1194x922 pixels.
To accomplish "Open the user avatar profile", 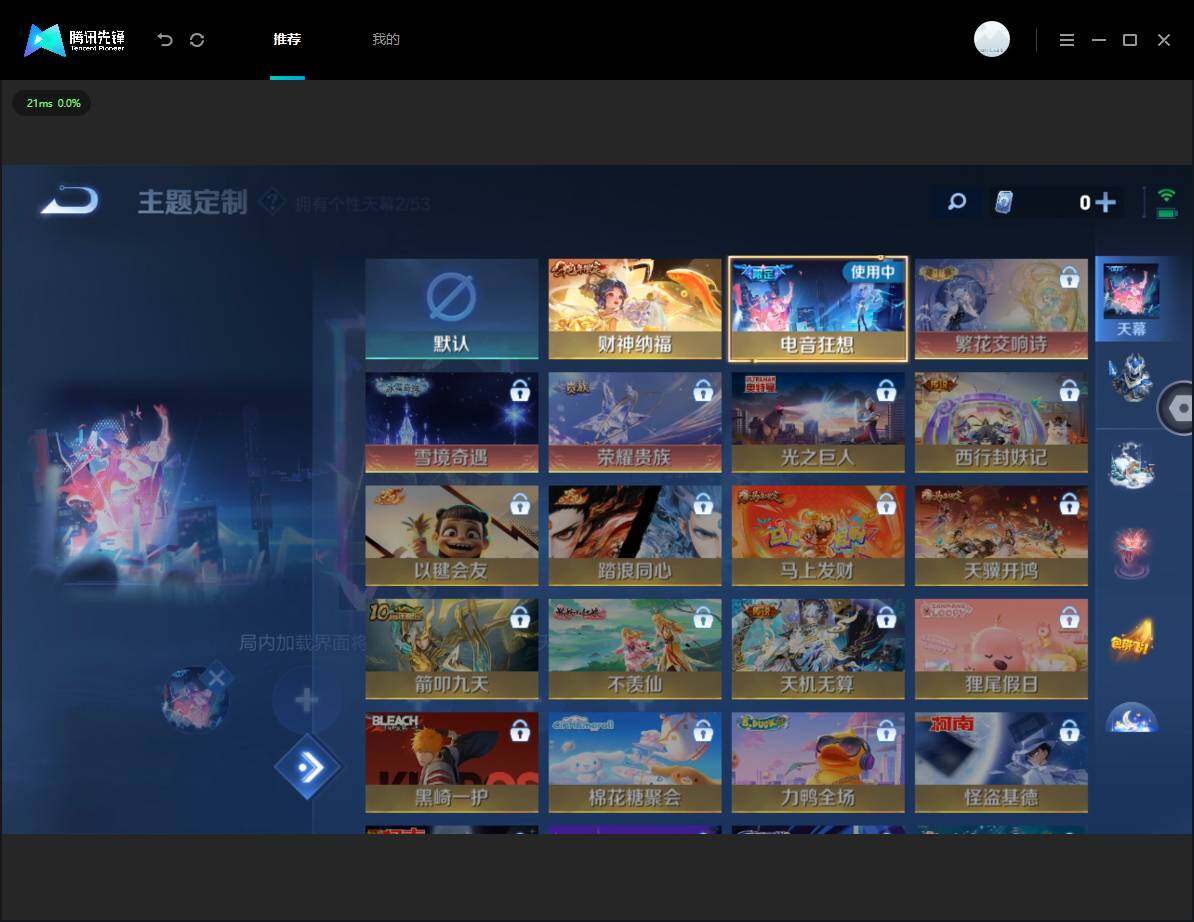I will 991,39.
